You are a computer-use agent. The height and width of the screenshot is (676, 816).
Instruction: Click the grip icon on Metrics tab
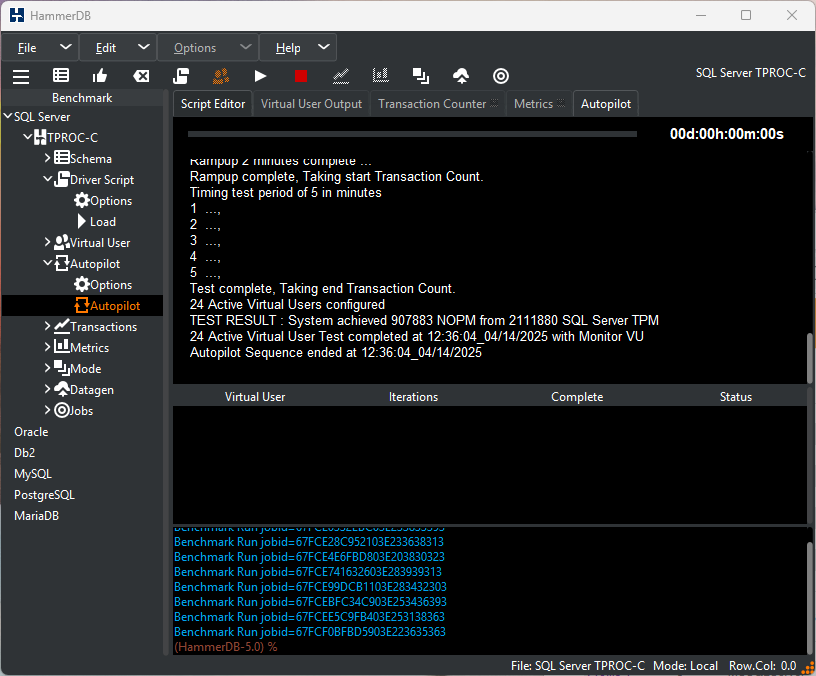tap(560, 103)
